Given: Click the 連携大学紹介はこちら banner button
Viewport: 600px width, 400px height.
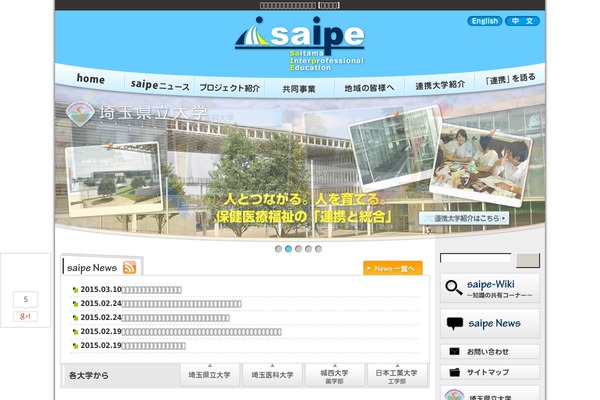Looking at the screenshot, I should pyautogui.click(x=464, y=218).
